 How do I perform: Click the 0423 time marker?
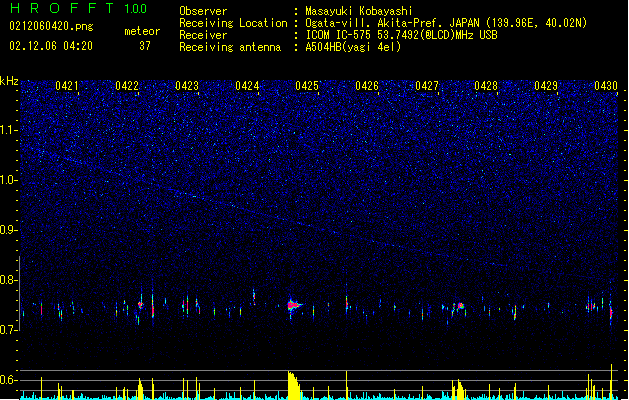[x=187, y=86]
